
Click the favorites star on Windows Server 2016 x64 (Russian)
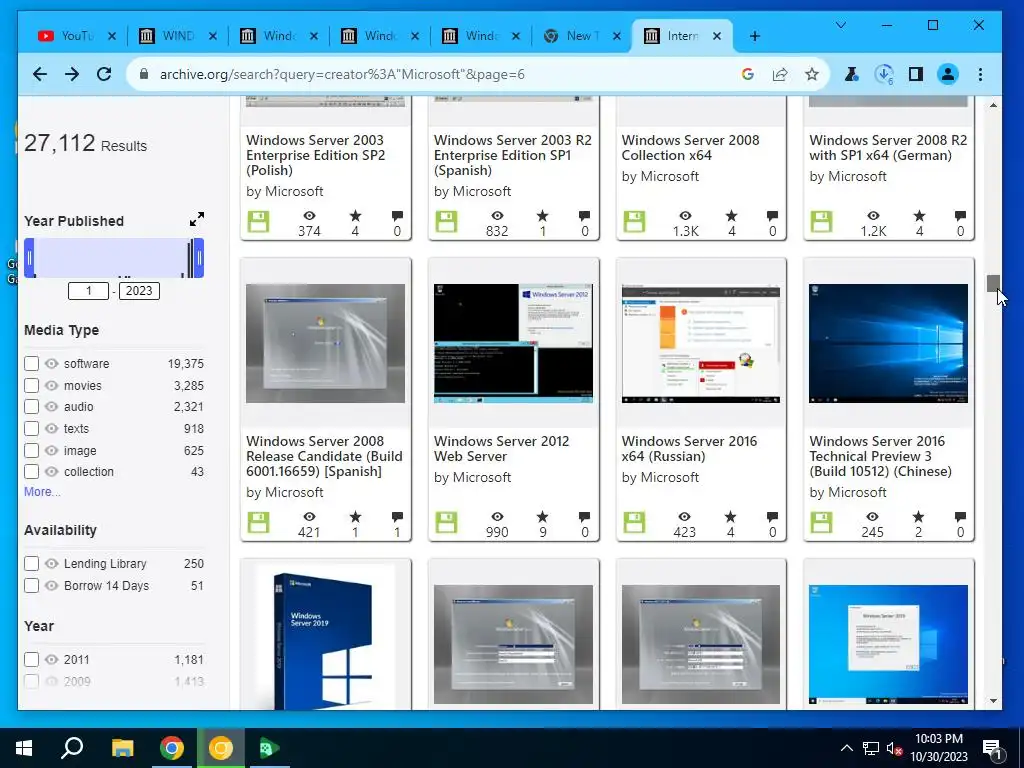click(x=731, y=517)
